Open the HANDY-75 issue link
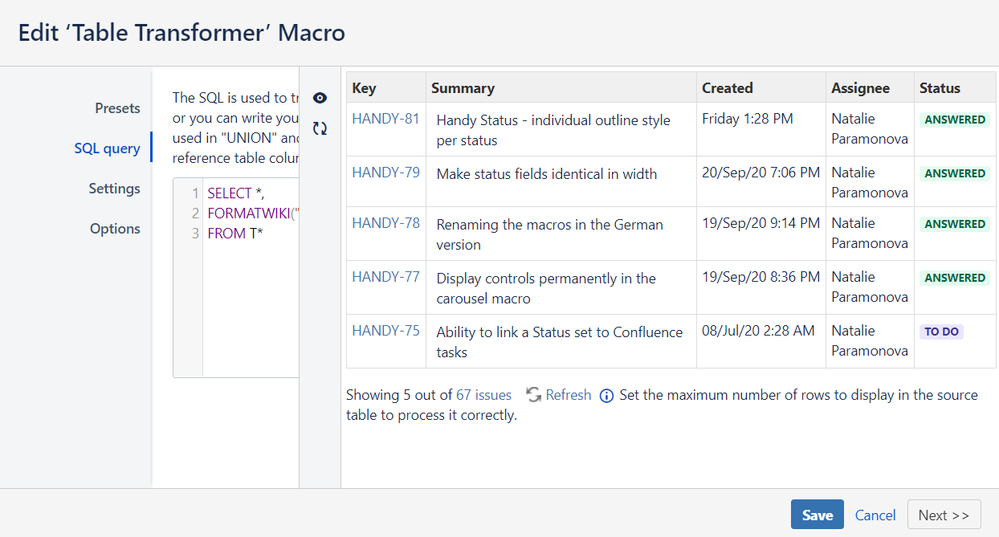 [x=386, y=331]
